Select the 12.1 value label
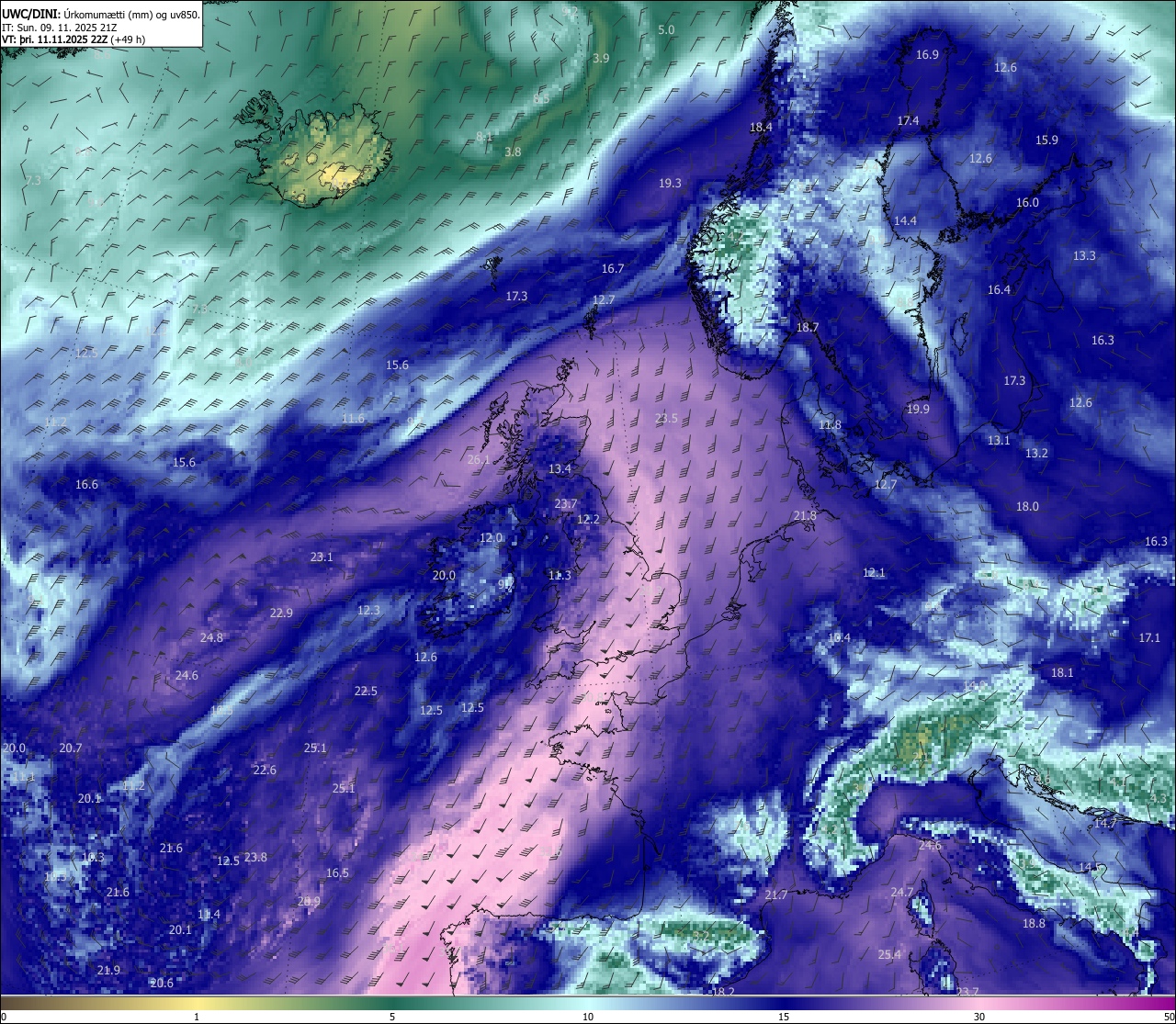This screenshot has height=1024, width=1176. (874, 572)
